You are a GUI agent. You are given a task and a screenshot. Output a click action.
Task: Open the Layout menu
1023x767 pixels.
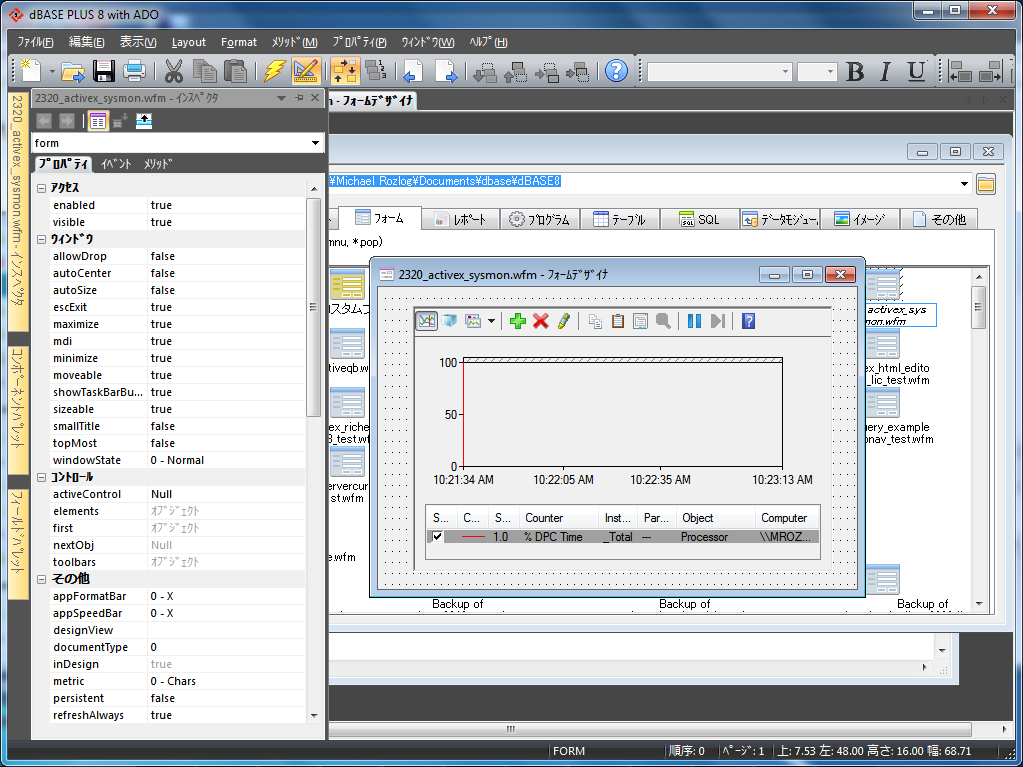click(189, 42)
